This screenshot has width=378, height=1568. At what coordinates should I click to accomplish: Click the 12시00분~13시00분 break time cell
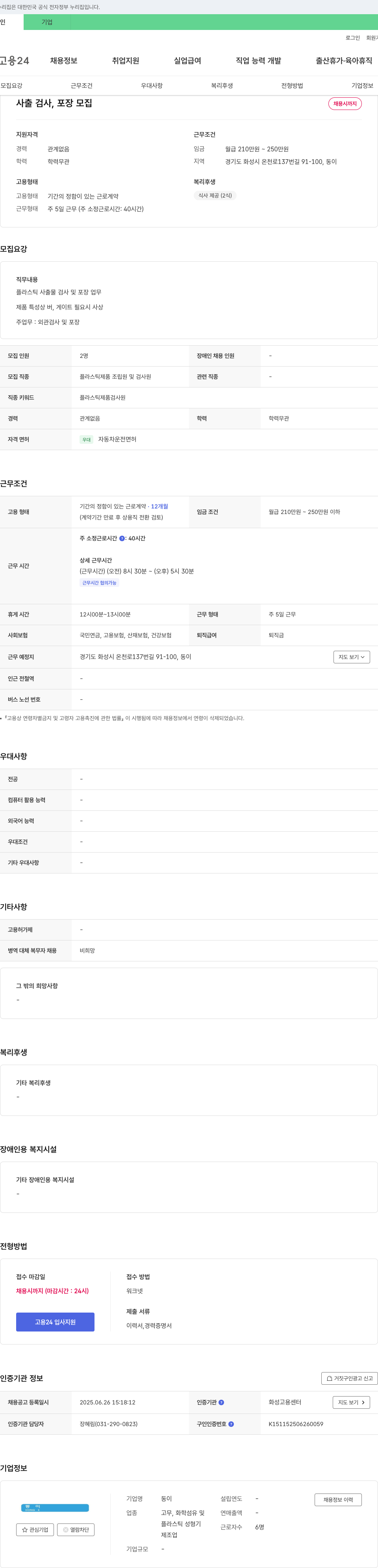tap(105, 614)
